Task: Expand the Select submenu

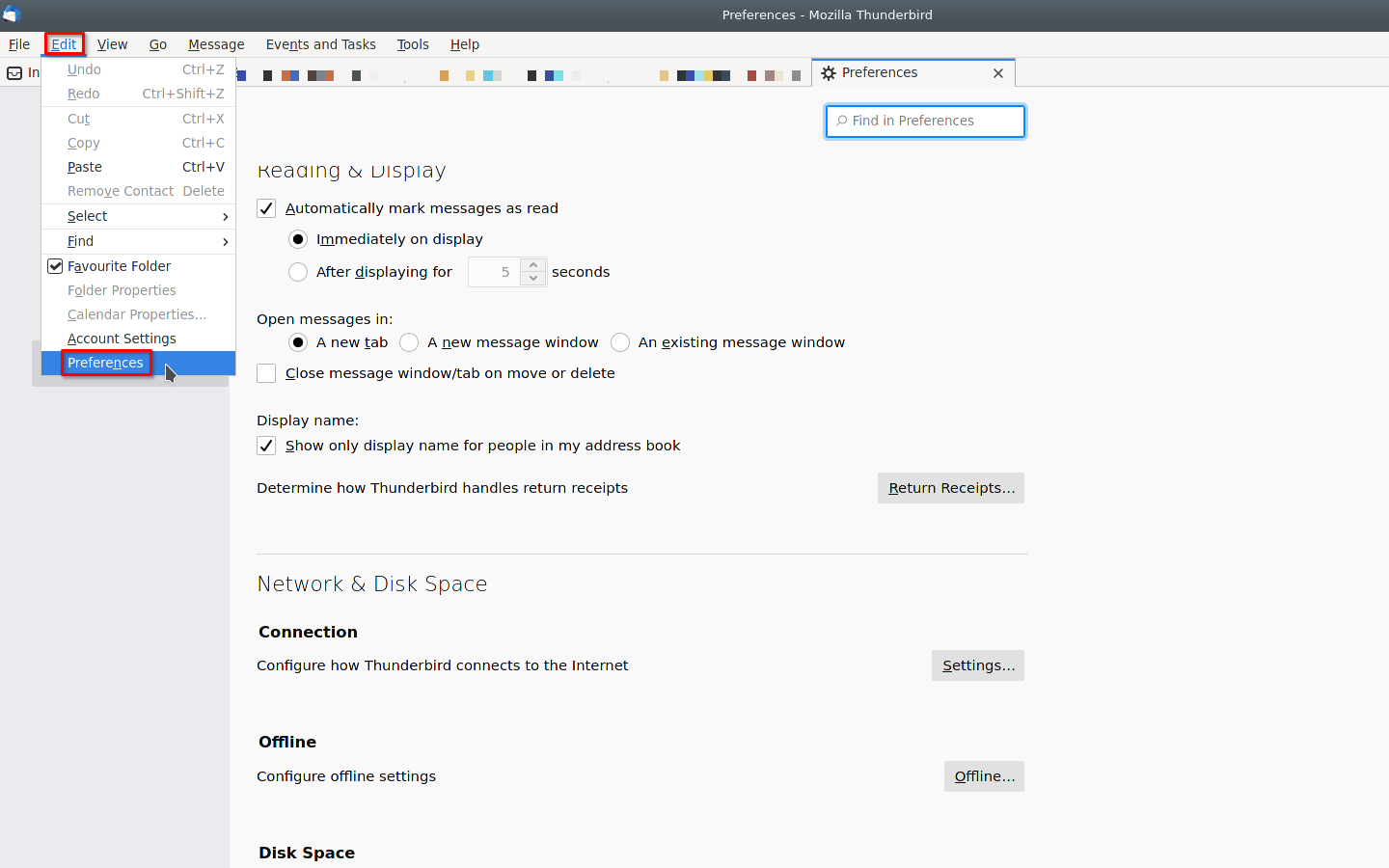Action: coord(138,216)
